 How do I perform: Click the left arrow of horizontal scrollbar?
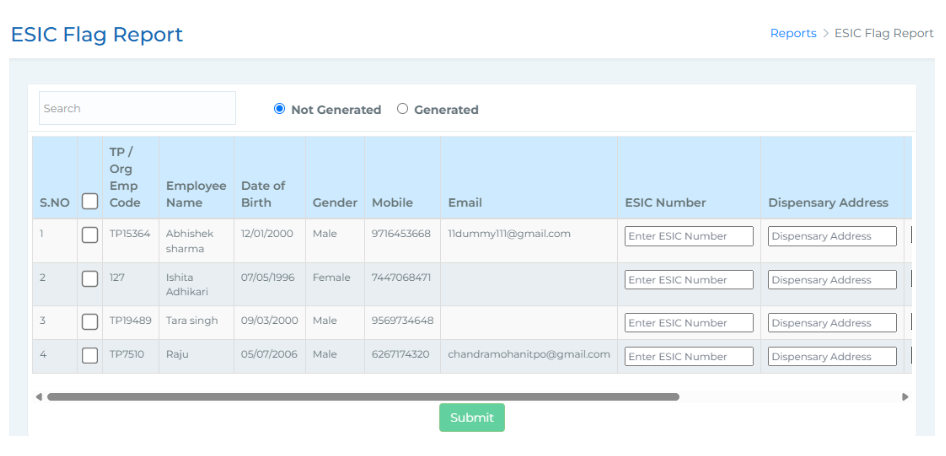tap(39, 397)
